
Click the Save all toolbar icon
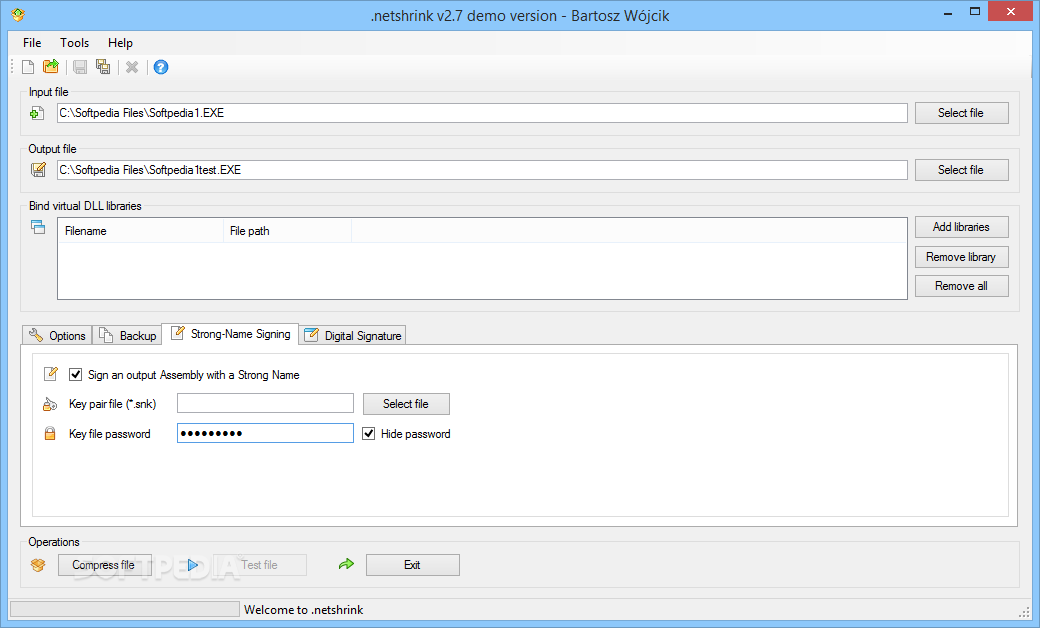(103, 66)
